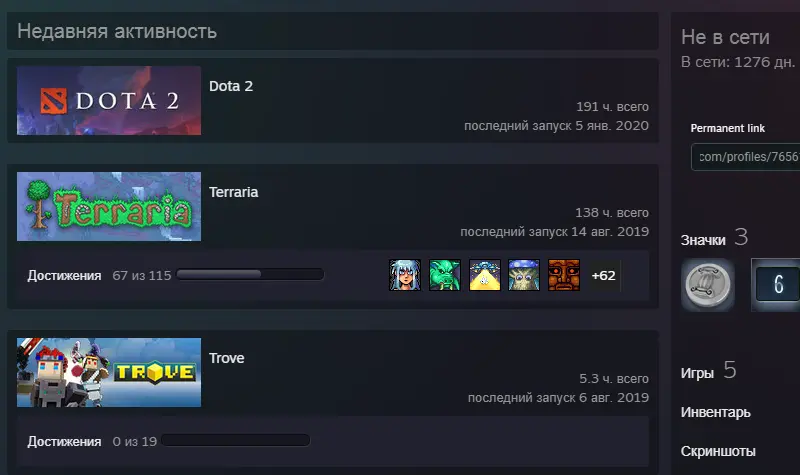Click the Terraria achievements progress bar
Viewport: 800px width, 475px height.
pyautogui.click(x=250, y=274)
